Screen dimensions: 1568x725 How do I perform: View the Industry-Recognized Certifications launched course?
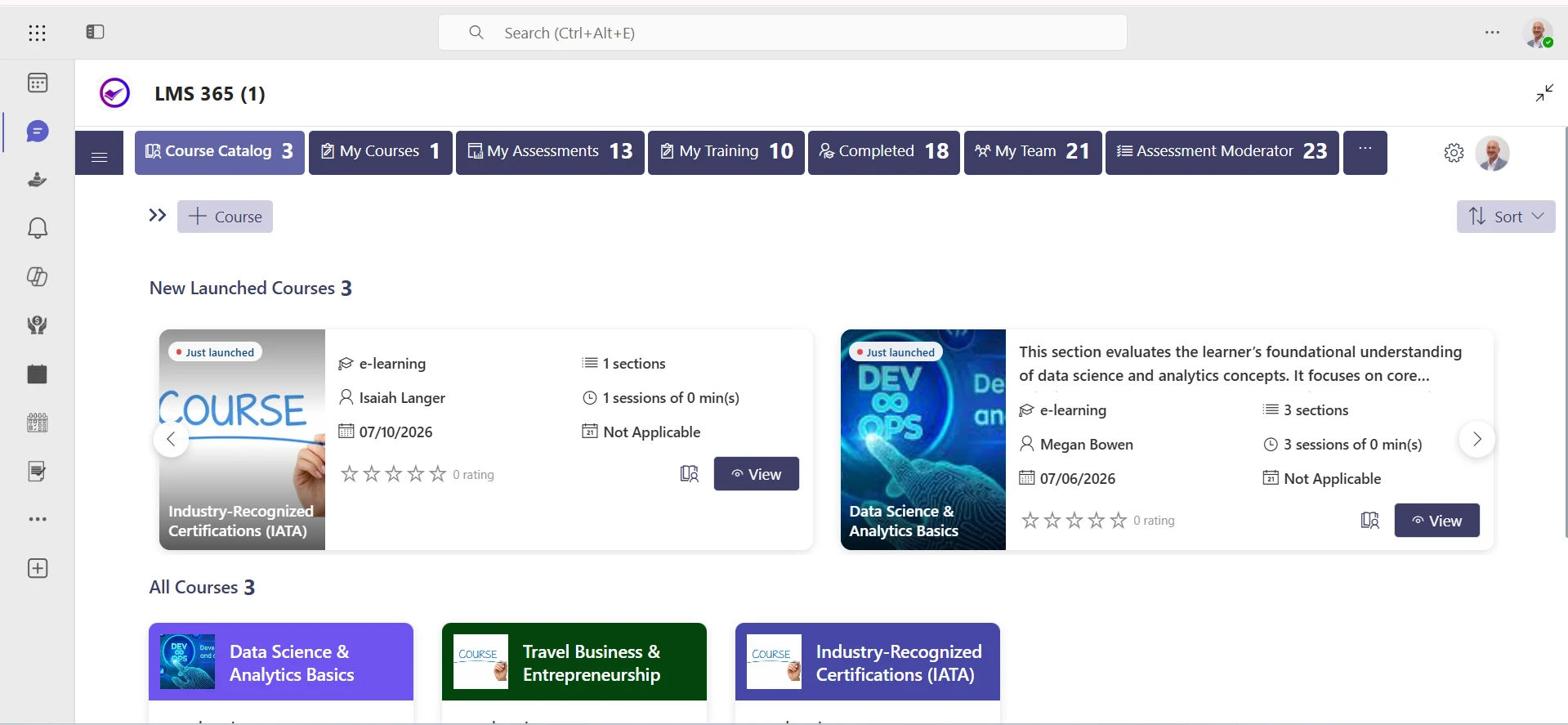coord(757,474)
